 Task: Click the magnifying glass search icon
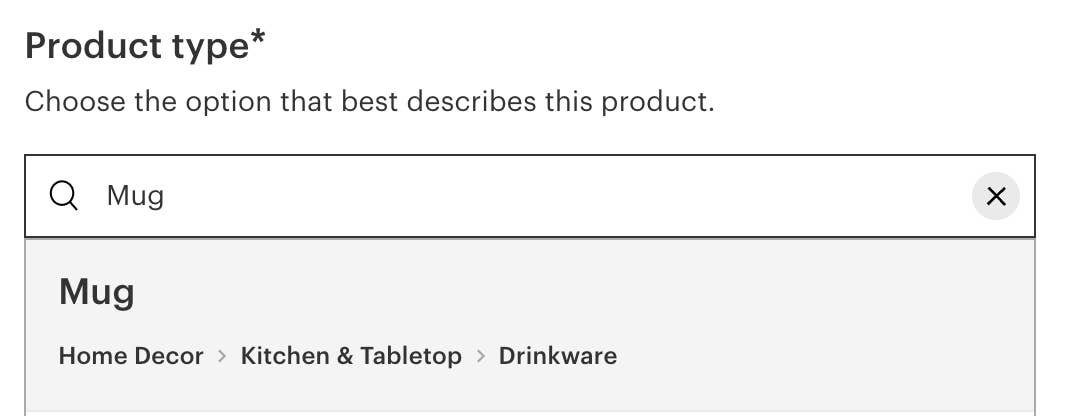[x=64, y=196]
